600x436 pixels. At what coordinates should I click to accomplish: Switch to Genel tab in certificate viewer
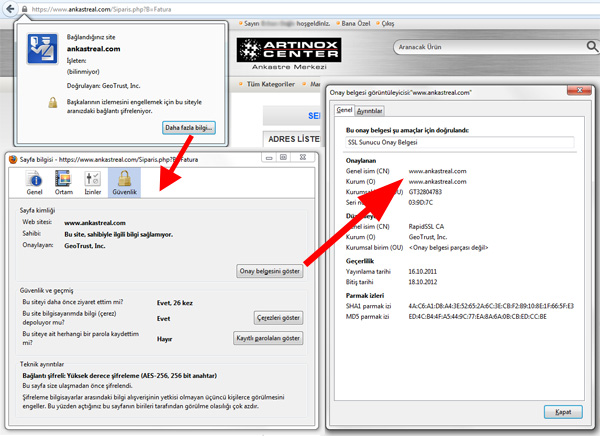click(x=344, y=110)
